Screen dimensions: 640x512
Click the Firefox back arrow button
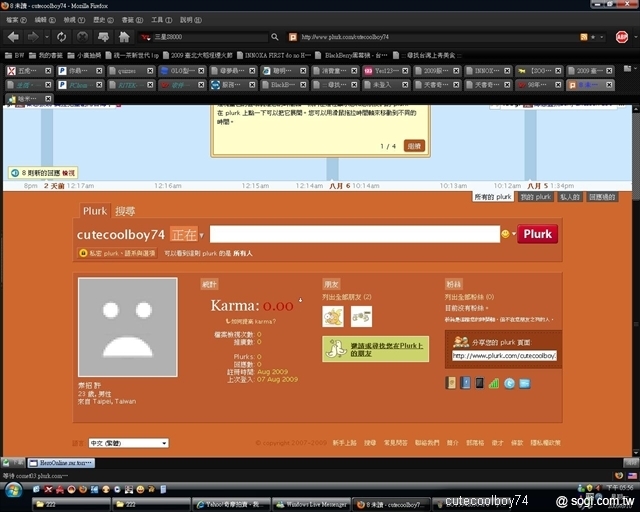[13, 37]
